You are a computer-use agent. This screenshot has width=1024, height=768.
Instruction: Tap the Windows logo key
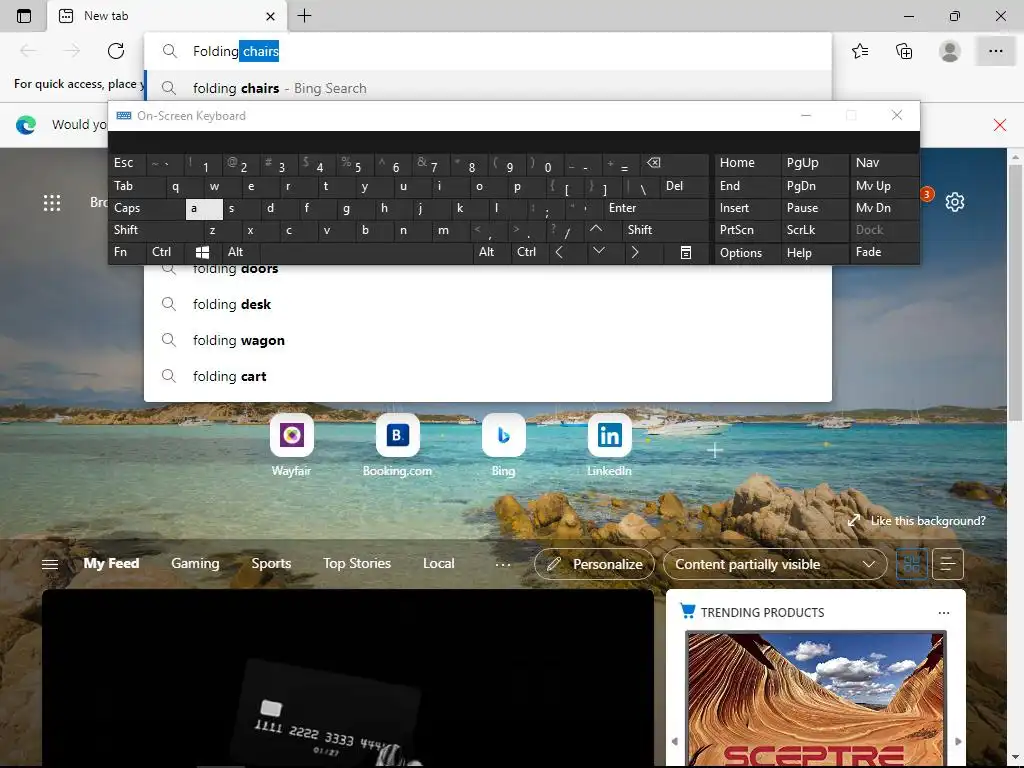pyautogui.click(x=203, y=252)
